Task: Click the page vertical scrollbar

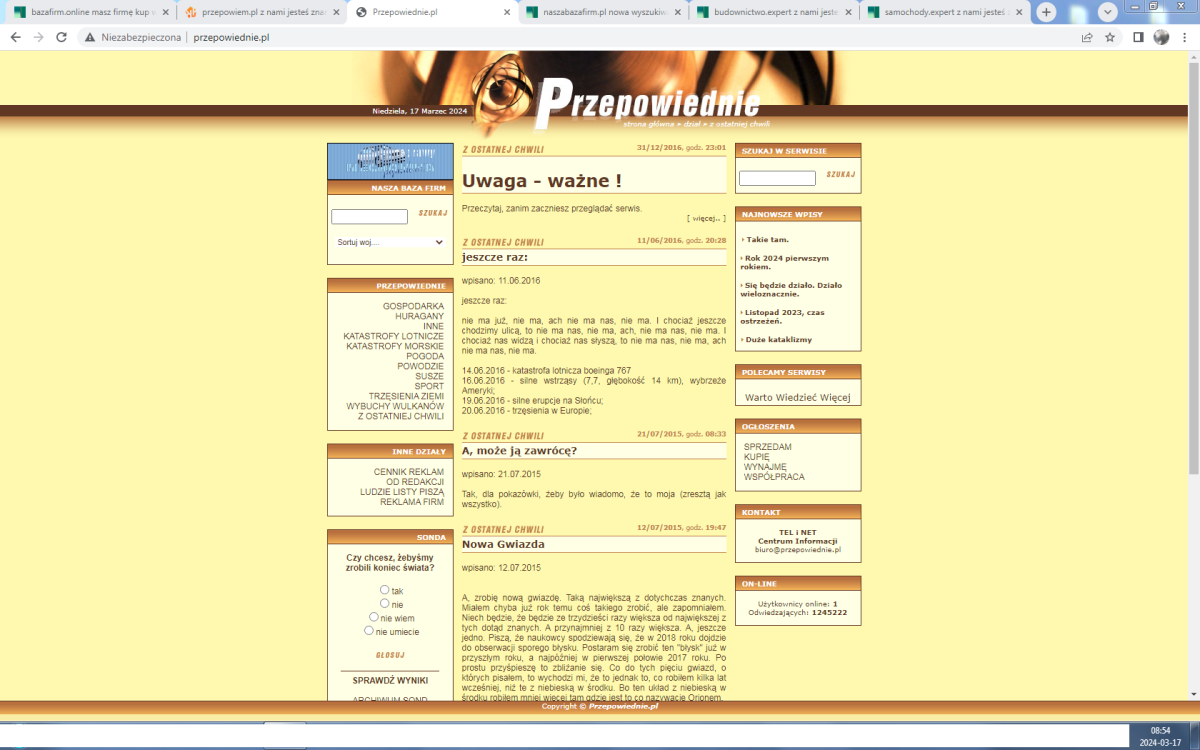Action: pos(1193,300)
